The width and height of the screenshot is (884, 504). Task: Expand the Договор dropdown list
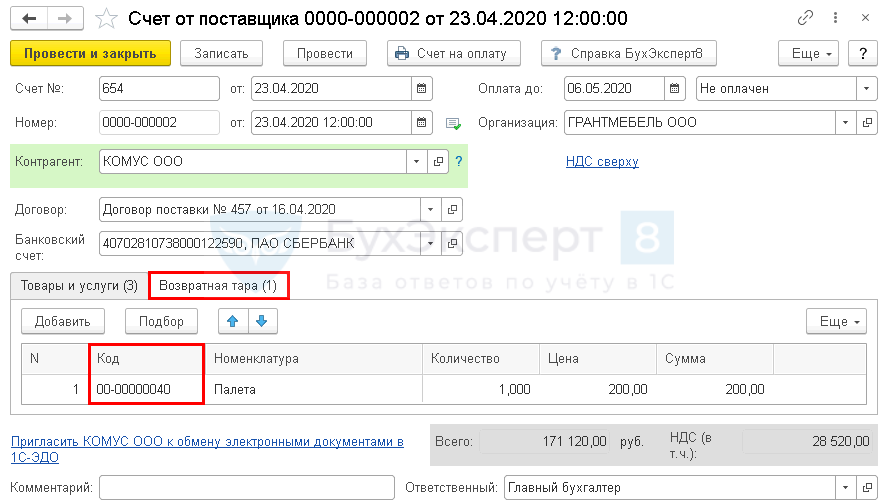pos(430,210)
